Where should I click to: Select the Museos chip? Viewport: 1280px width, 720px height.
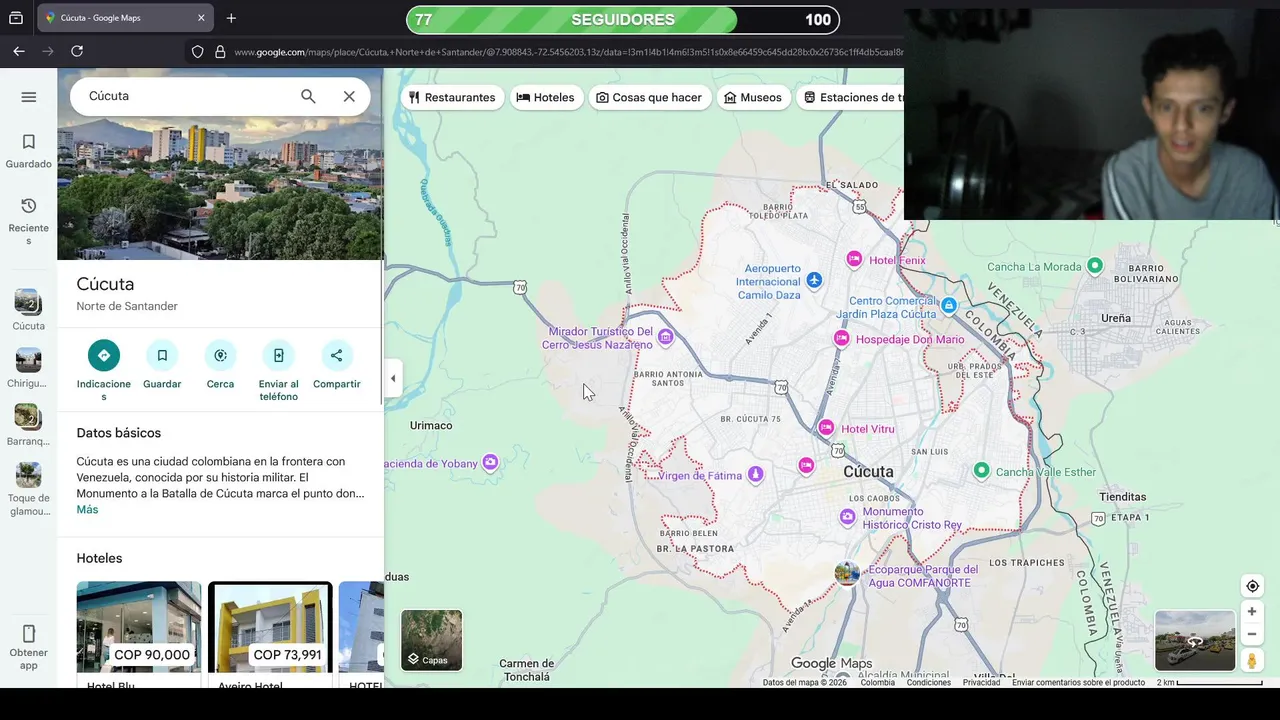pyautogui.click(x=753, y=97)
